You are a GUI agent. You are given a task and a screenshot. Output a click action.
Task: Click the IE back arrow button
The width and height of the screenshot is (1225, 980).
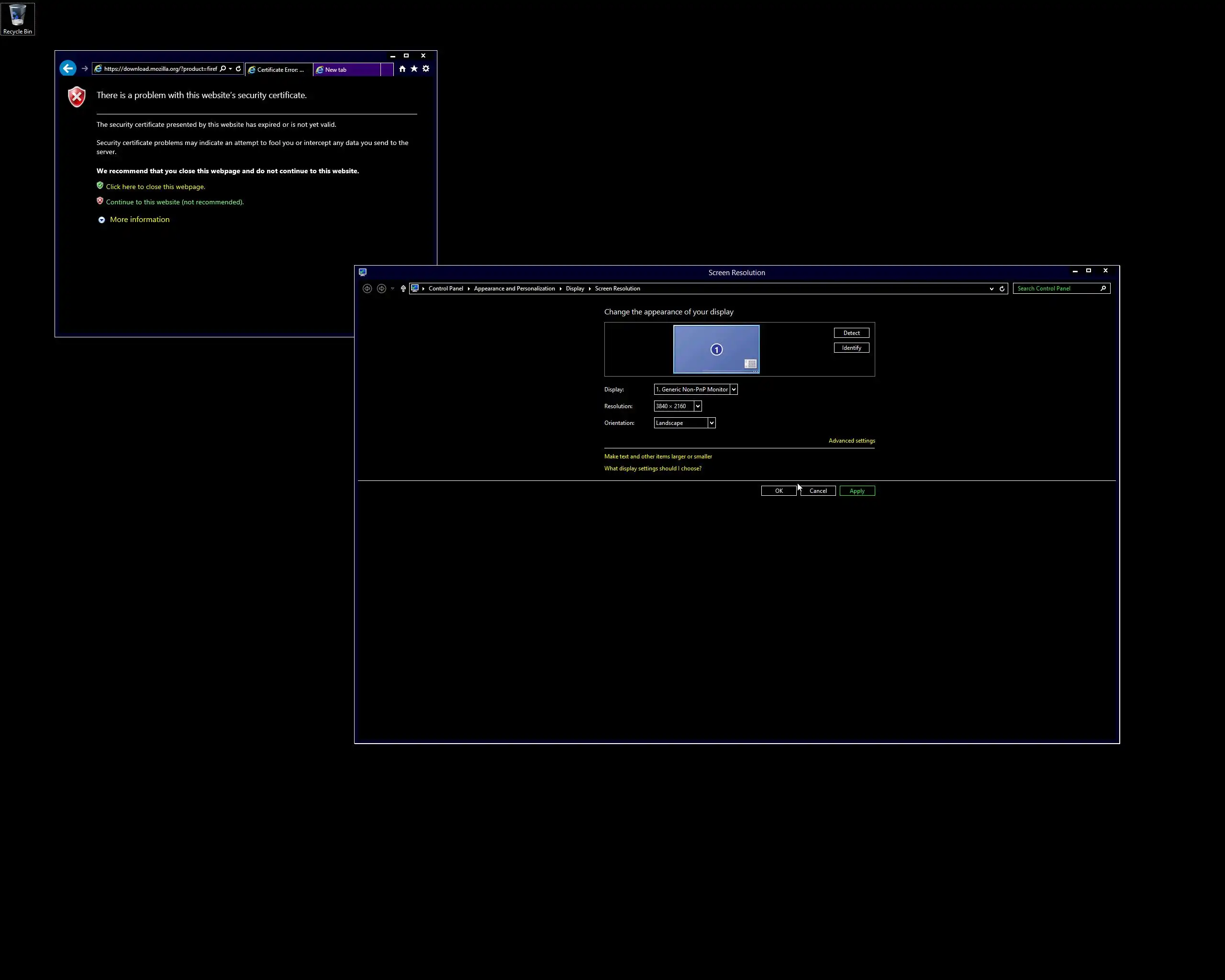pos(67,69)
